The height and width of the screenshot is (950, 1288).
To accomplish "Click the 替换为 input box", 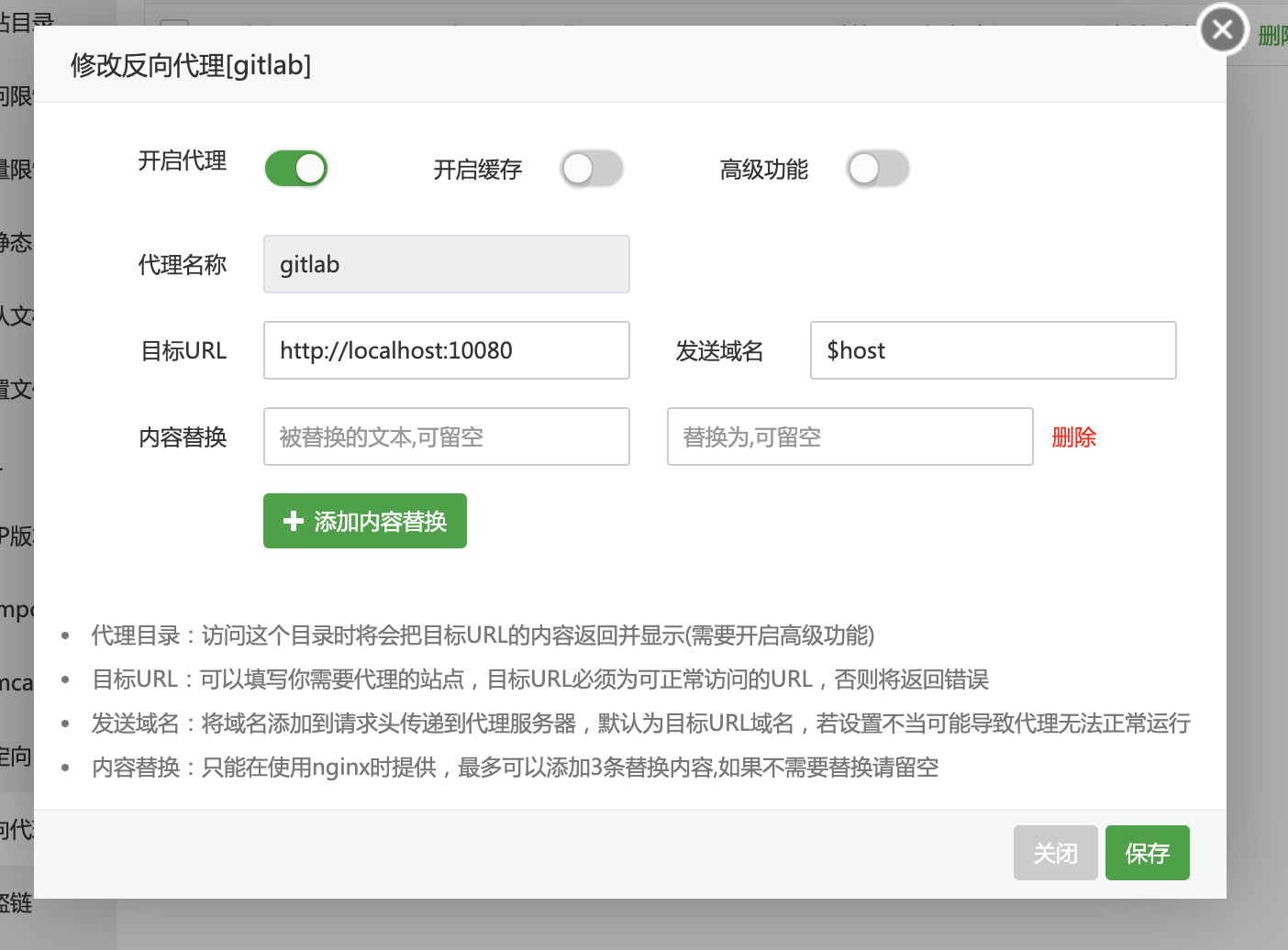I will [850, 436].
